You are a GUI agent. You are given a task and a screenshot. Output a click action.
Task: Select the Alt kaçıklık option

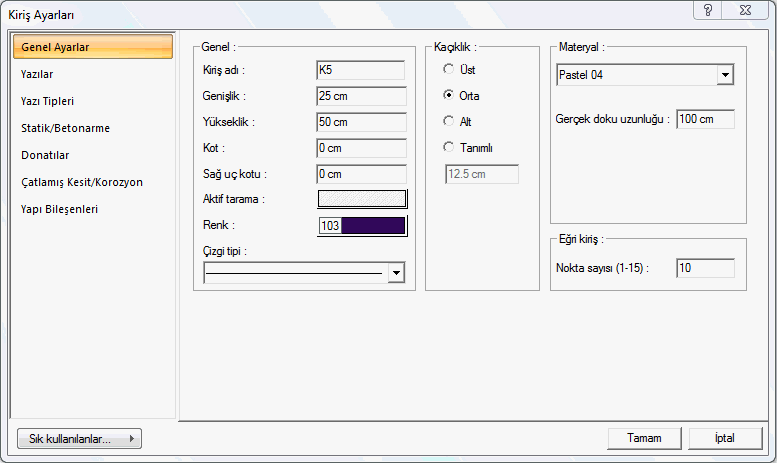(450, 121)
